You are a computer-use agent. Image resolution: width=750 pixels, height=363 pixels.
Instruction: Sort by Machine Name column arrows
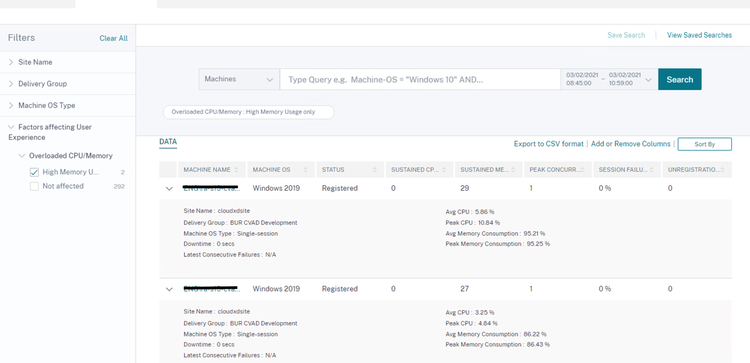(237, 170)
